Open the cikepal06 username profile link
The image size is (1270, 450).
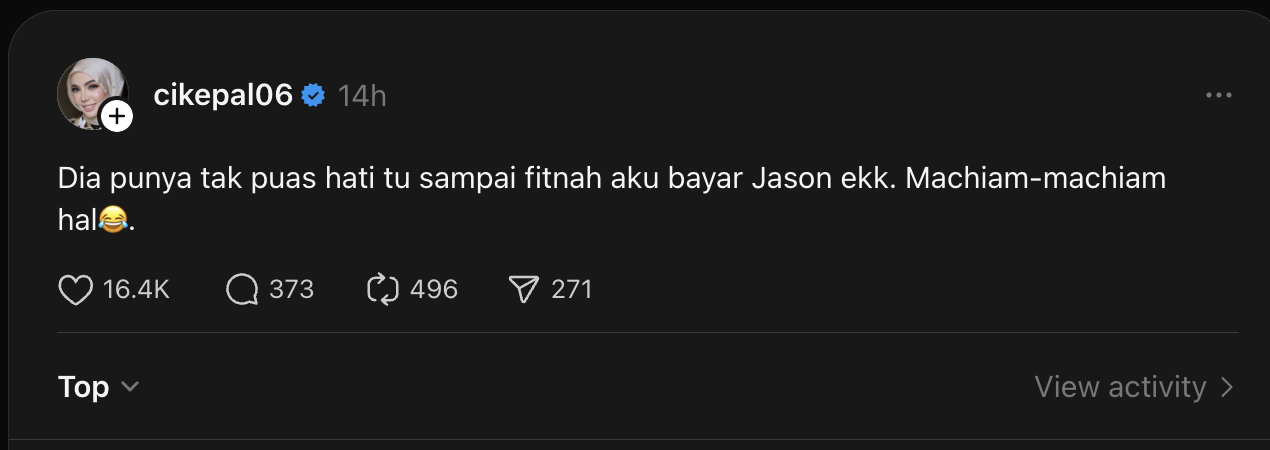[x=223, y=95]
